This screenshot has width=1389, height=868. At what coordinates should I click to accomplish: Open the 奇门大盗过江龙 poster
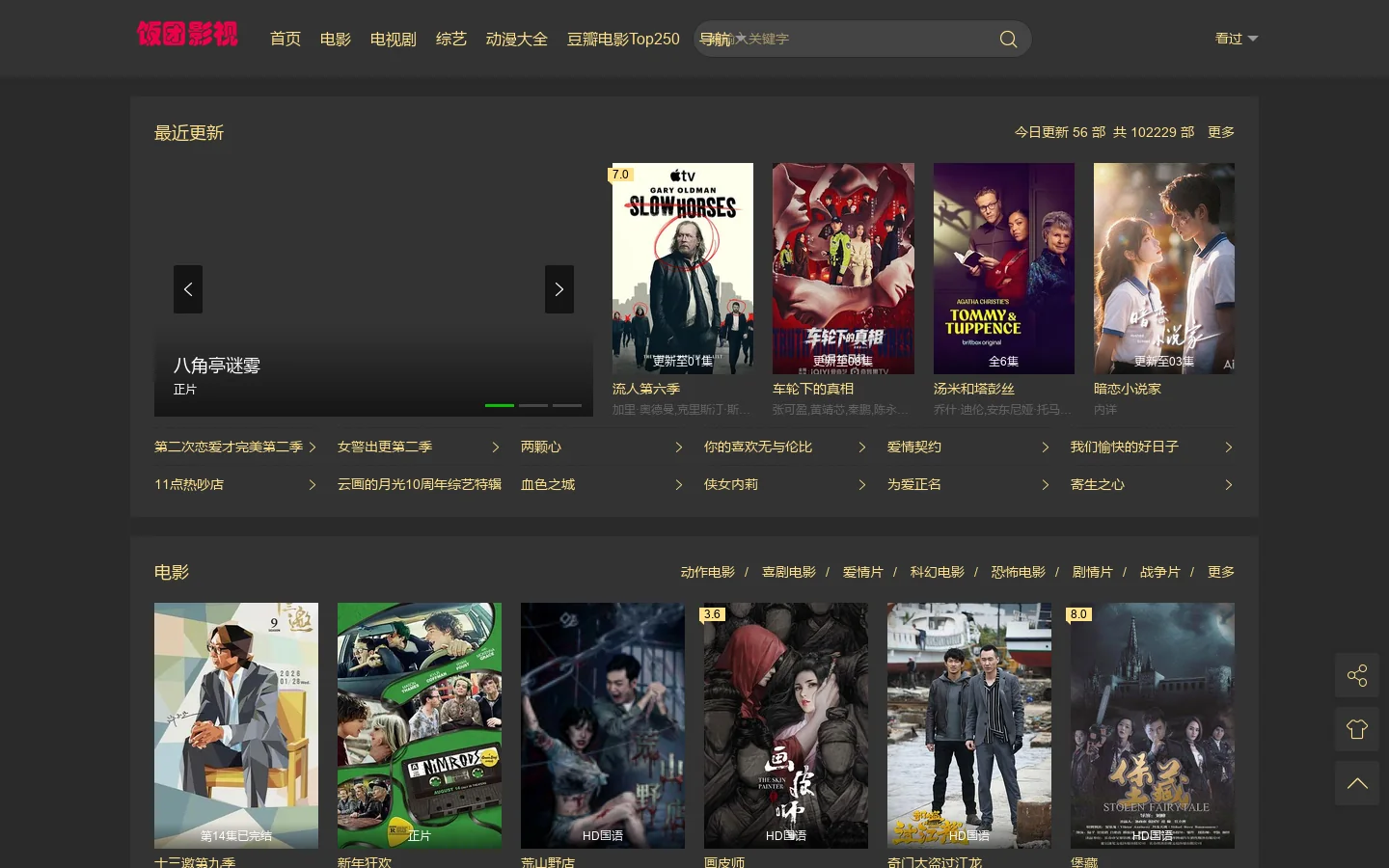pyautogui.click(x=969, y=725)
